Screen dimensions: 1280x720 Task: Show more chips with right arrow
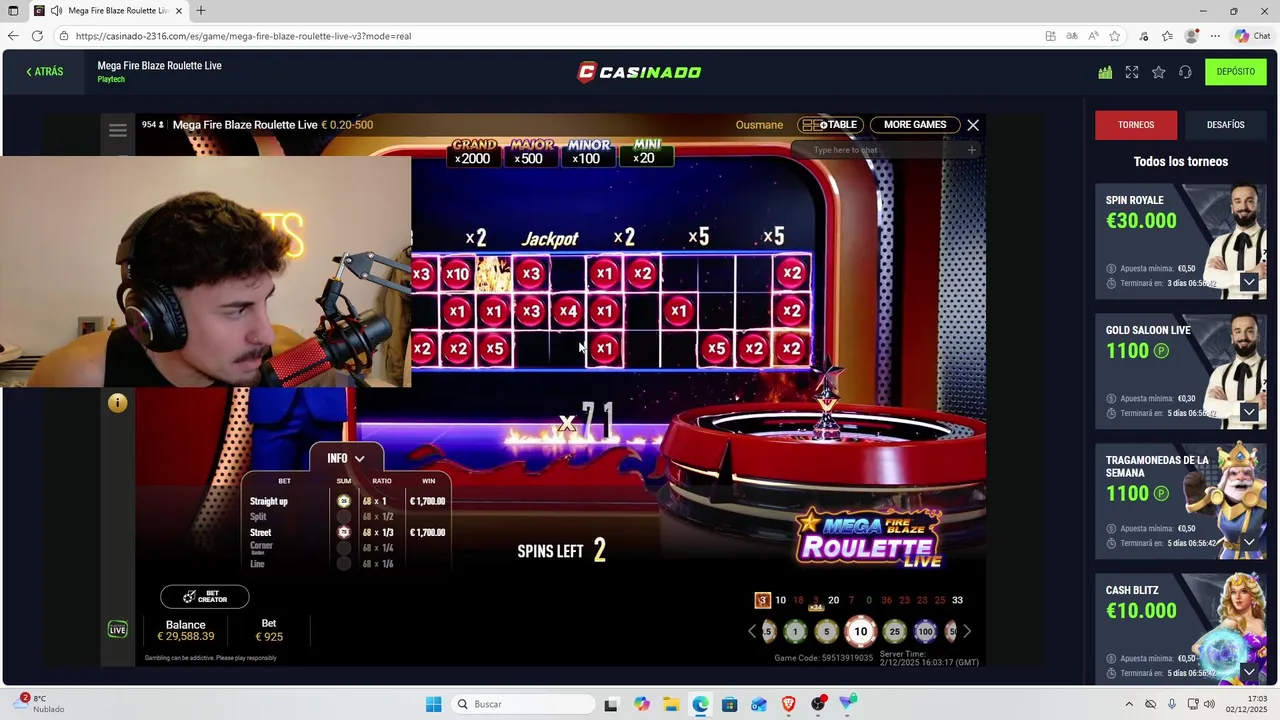967,631
